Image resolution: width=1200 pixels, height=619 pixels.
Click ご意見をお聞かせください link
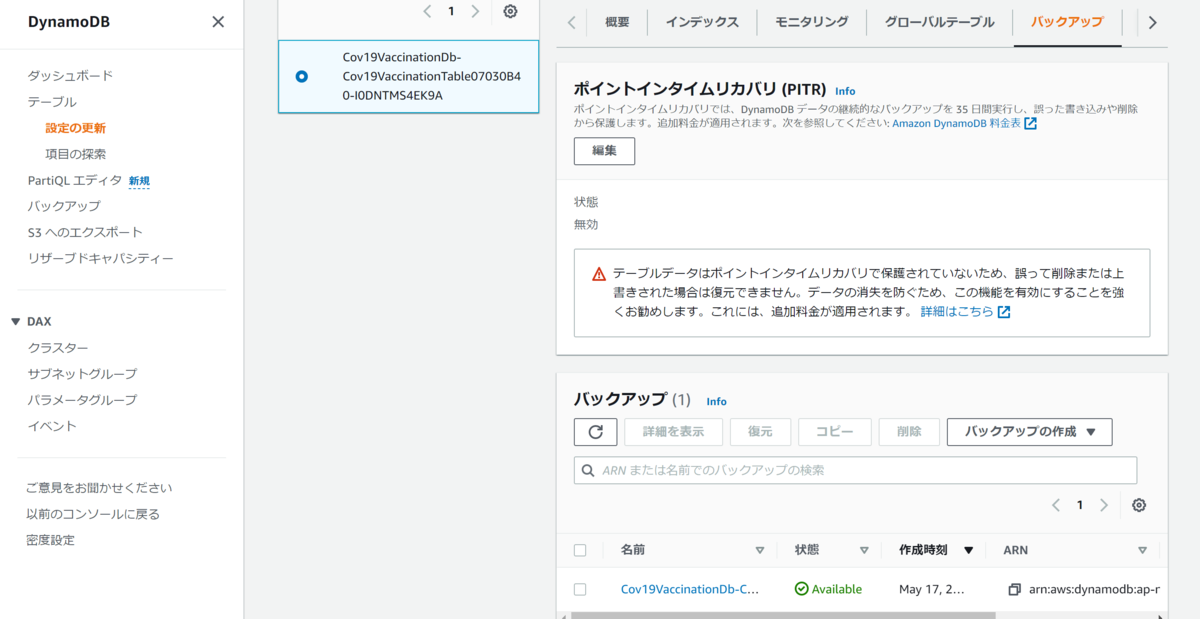pos(100,488)
